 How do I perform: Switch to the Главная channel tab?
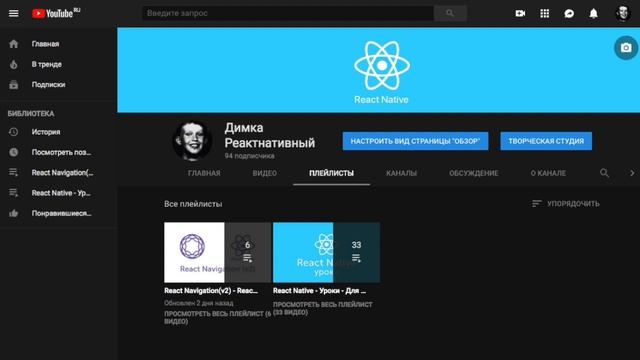point(204,173)
